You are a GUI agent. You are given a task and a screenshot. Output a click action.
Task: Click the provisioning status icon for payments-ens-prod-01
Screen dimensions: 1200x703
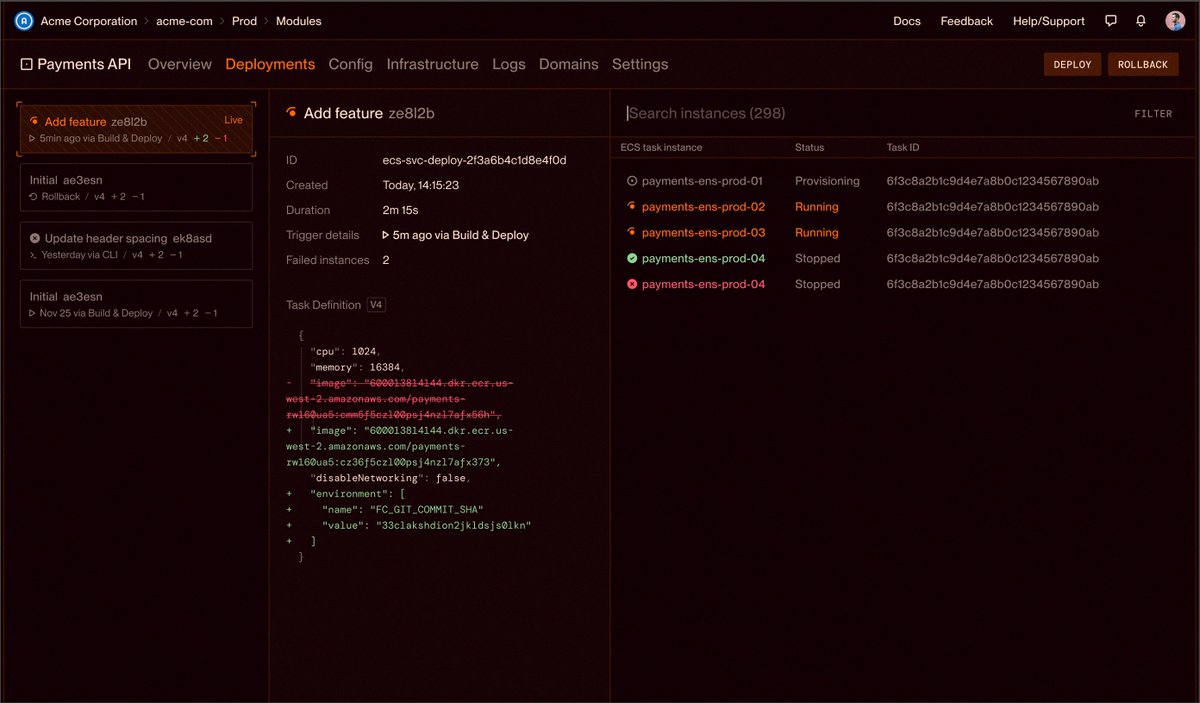click(631, 181)
